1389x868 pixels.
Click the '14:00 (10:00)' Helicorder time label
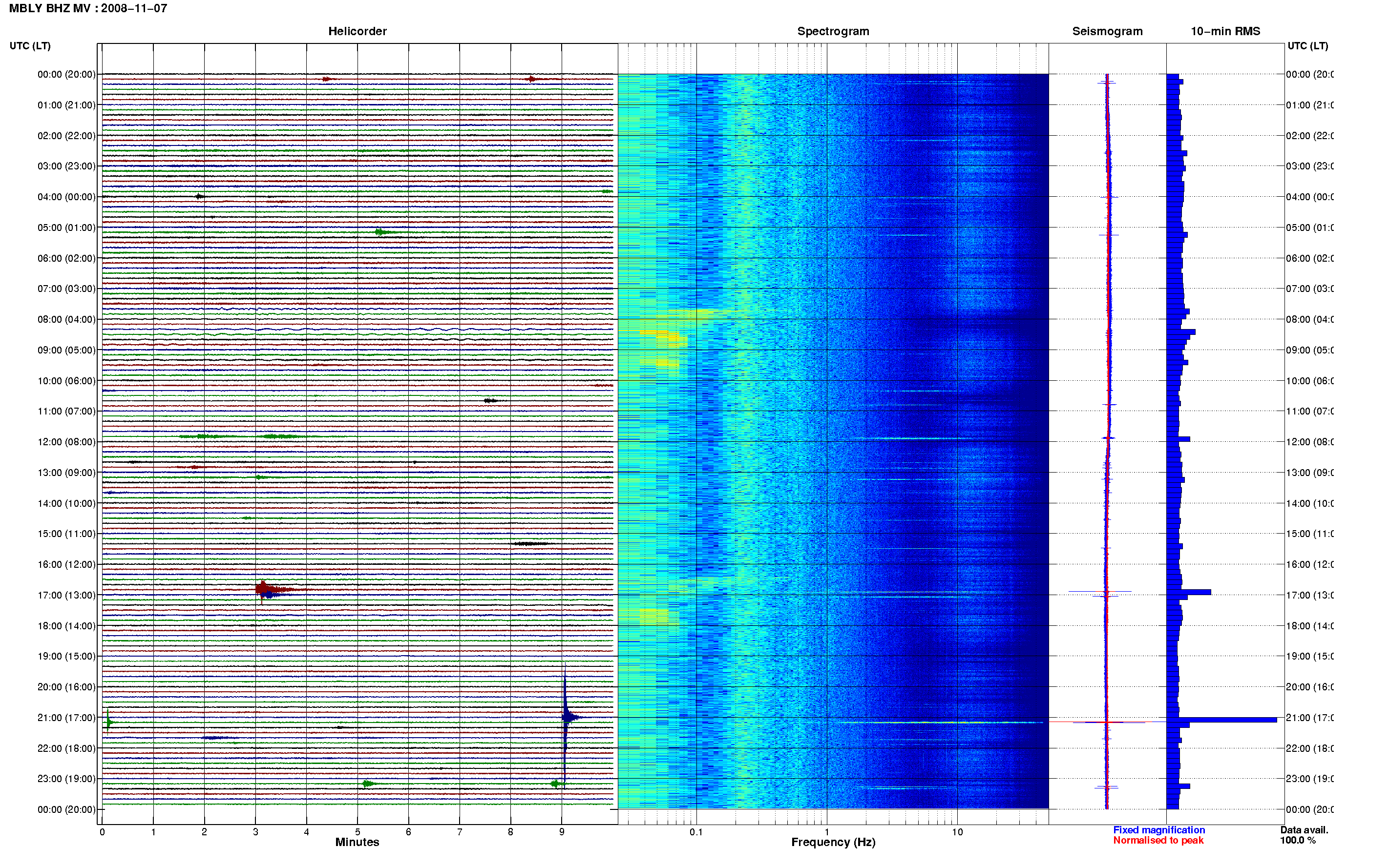66,503
